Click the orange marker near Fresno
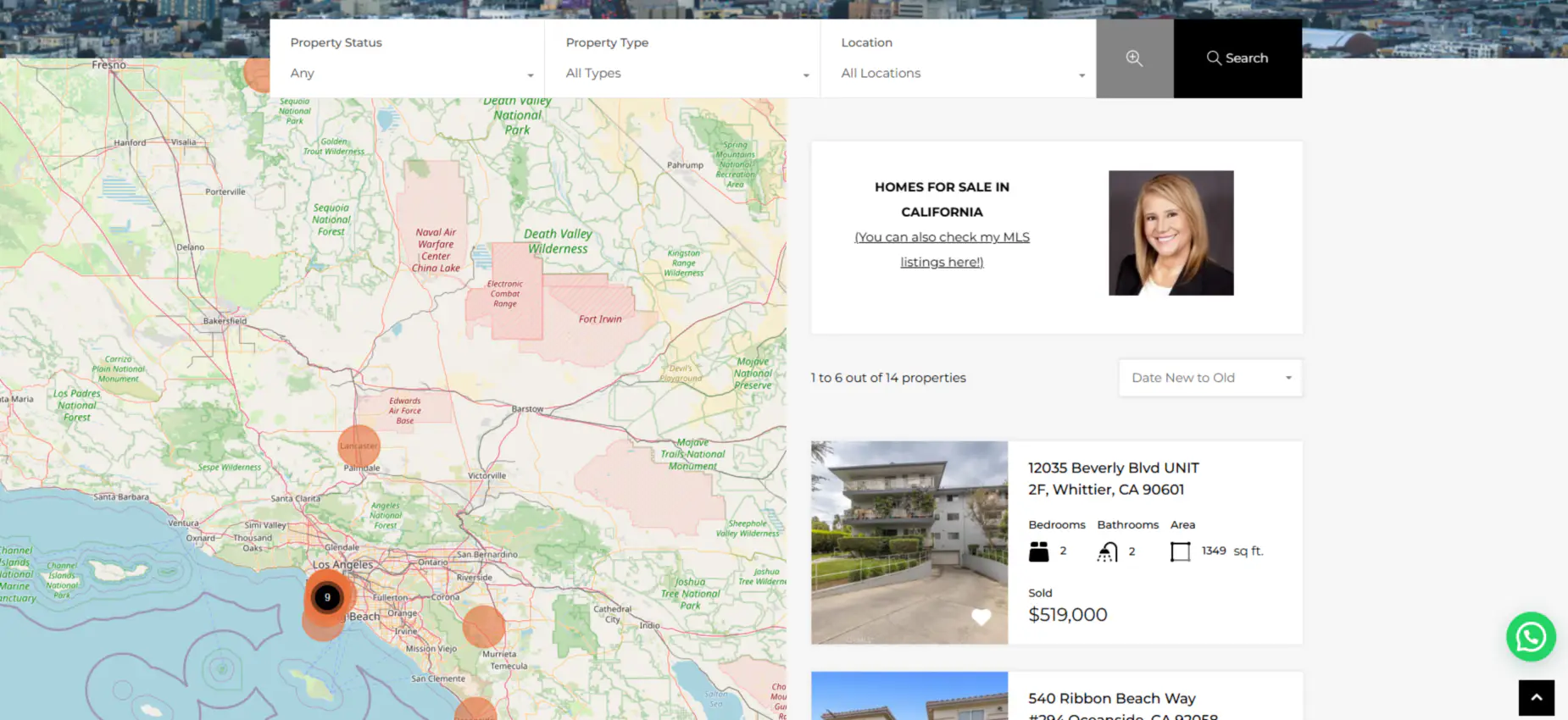Screen dimensions: 1568x720 (257, 75)
